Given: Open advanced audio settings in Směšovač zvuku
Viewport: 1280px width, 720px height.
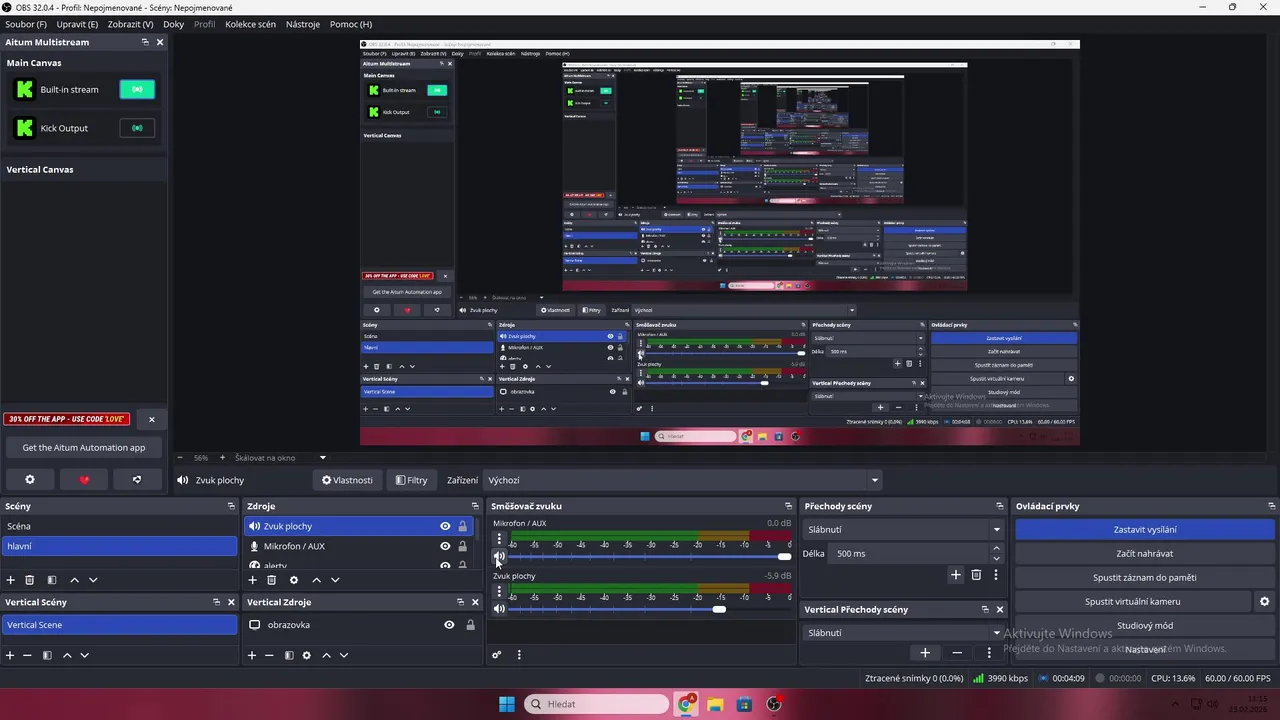Looking at the screenshot, I should click(497, 655).
